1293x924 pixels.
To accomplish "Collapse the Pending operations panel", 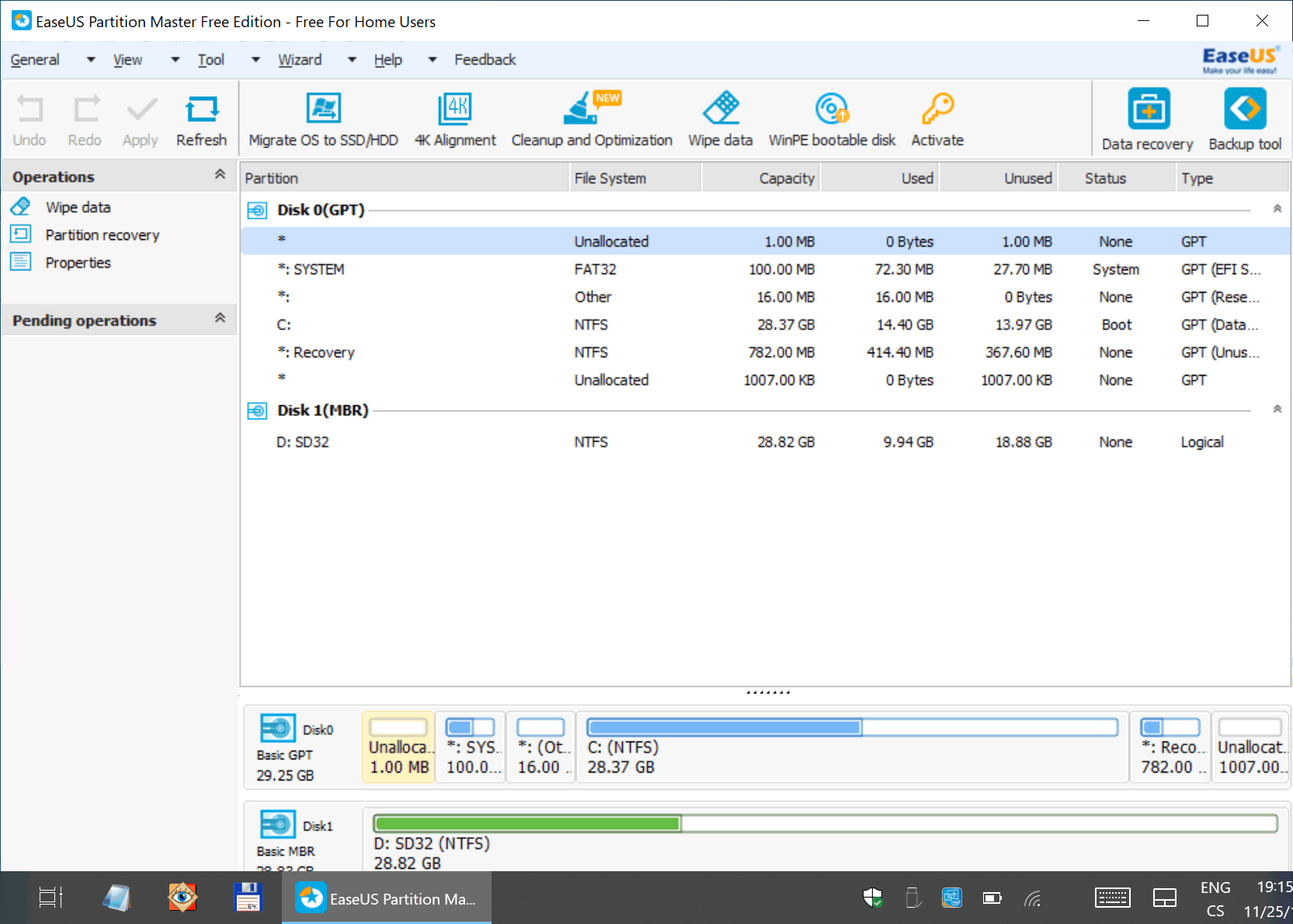I will [x=220, y=319].
